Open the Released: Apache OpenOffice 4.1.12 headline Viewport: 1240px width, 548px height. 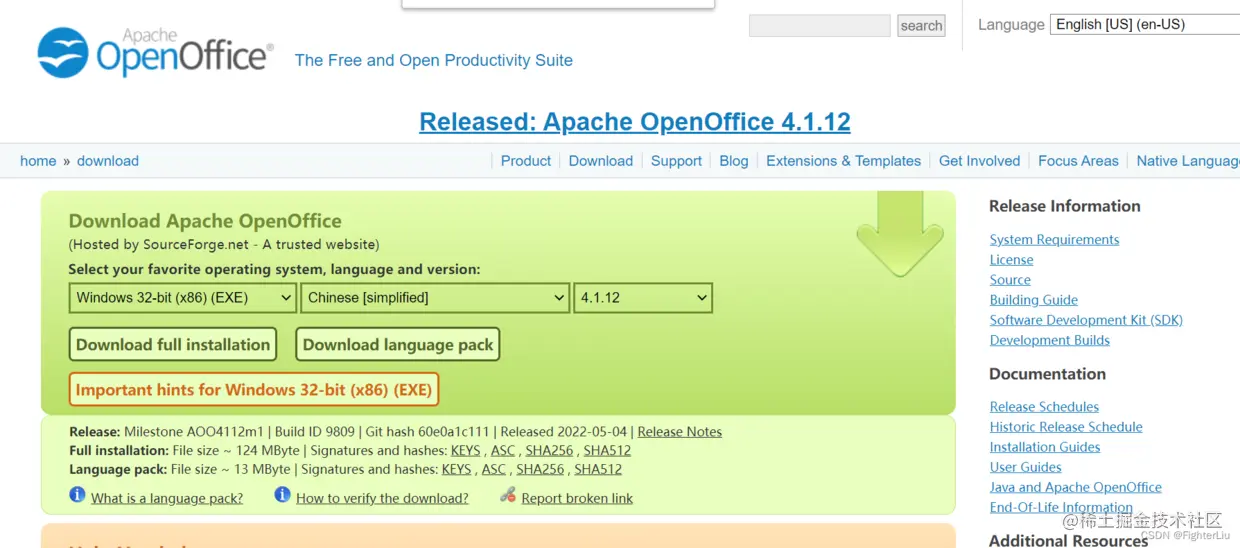635,122
